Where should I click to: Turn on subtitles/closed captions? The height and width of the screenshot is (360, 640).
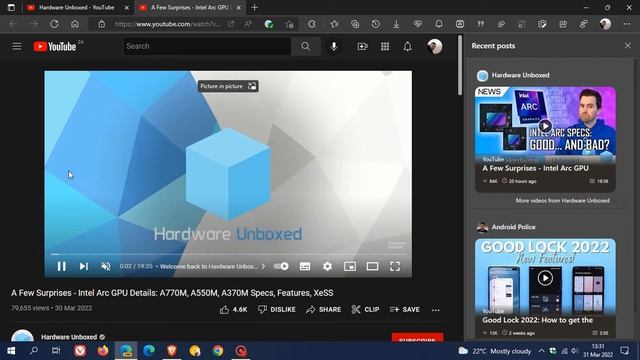coord(305,267)
